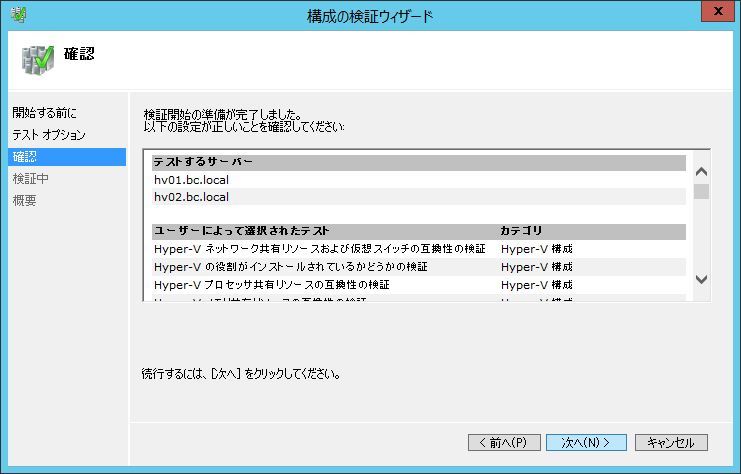Image resolution: width=741 pixels, height=474 pixels.
Task: Select the 概要 step
Action: 25,200
